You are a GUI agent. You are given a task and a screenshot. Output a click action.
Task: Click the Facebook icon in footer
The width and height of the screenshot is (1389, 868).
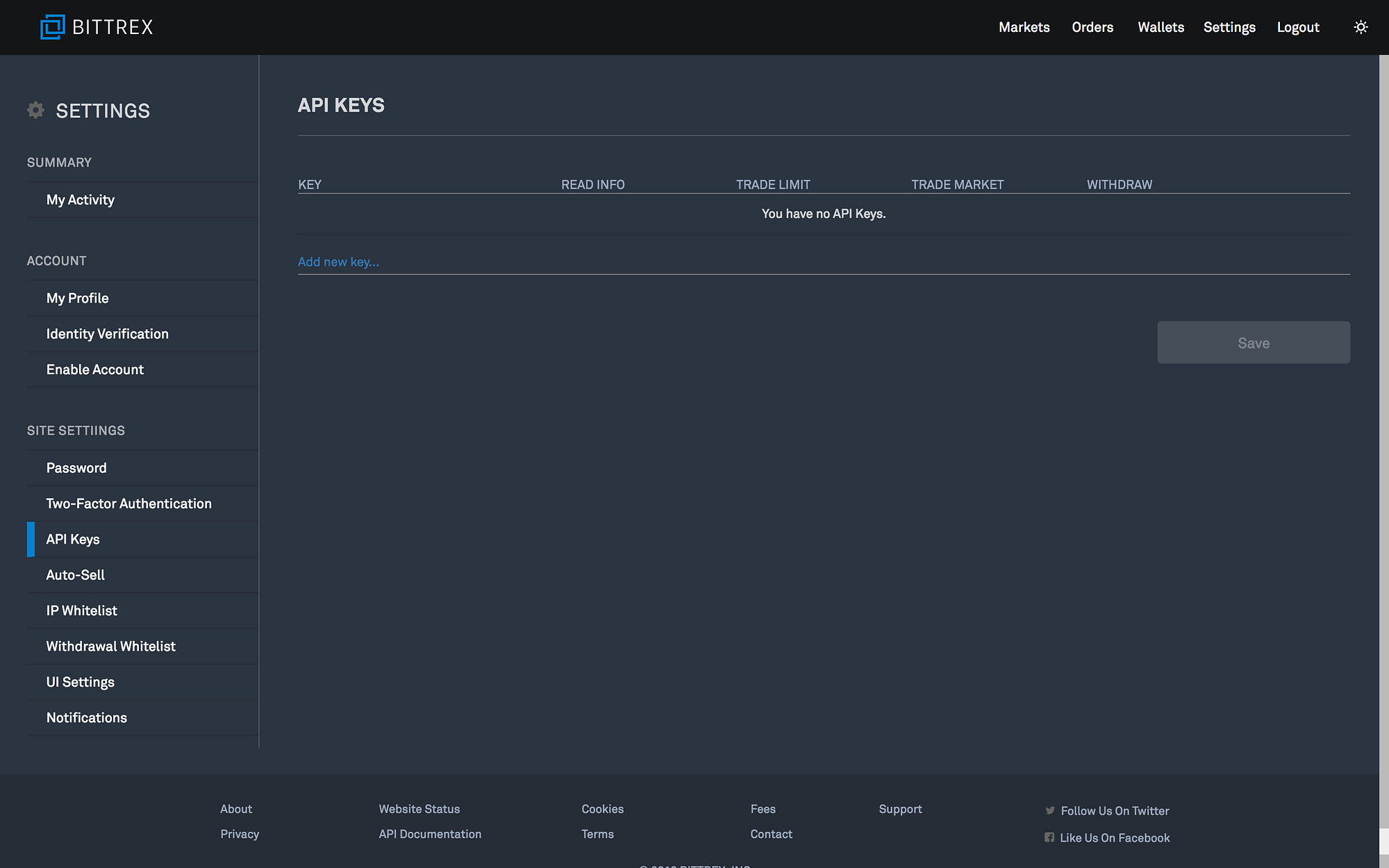pyautogui.click(x=1049, y=837)
